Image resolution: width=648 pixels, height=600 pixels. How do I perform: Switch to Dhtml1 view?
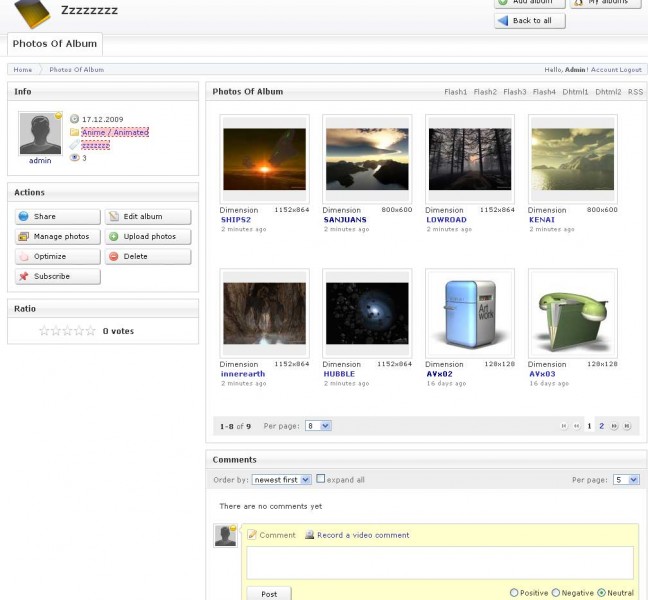(575, 92)
